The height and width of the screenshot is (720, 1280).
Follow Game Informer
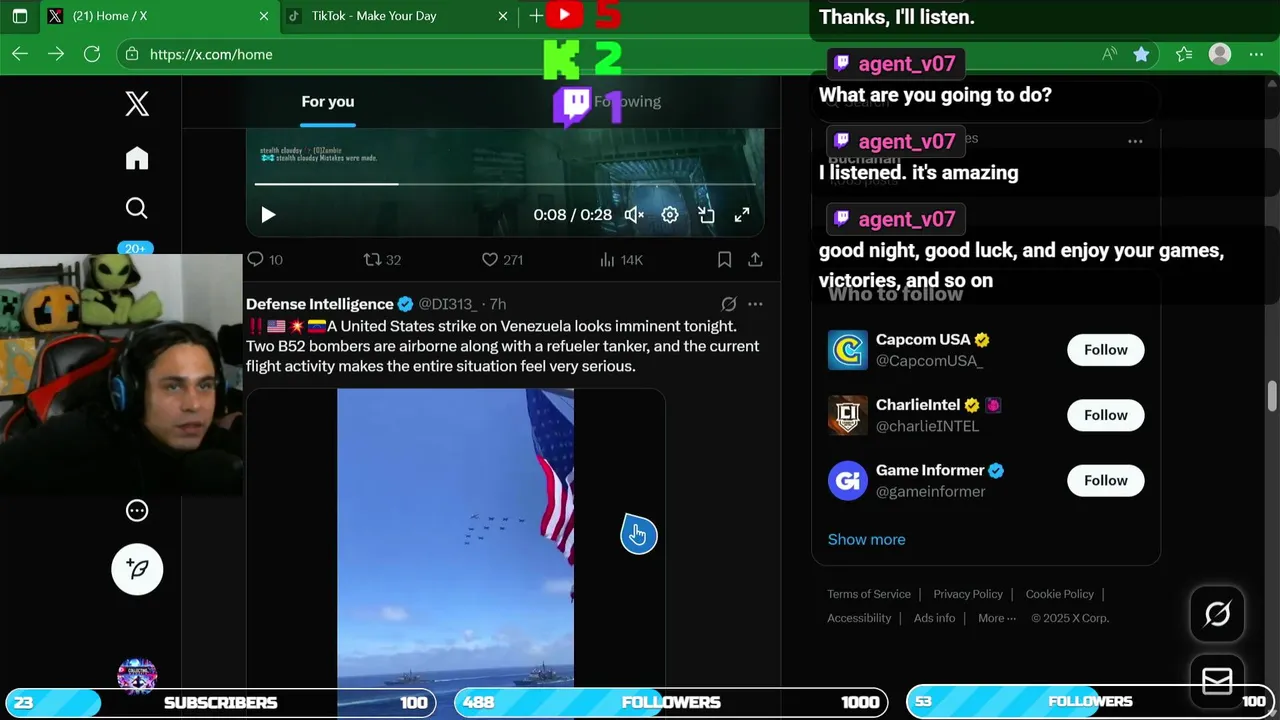click(x=1105, y=481)
